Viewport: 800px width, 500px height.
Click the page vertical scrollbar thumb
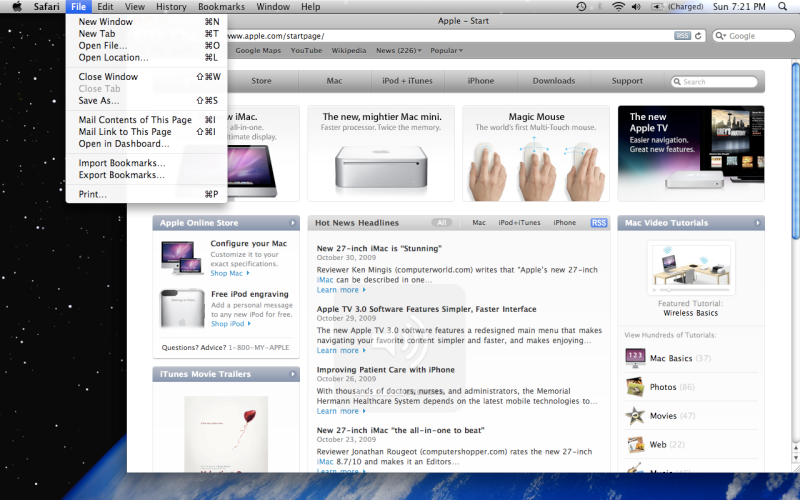[x=795, y=149]
